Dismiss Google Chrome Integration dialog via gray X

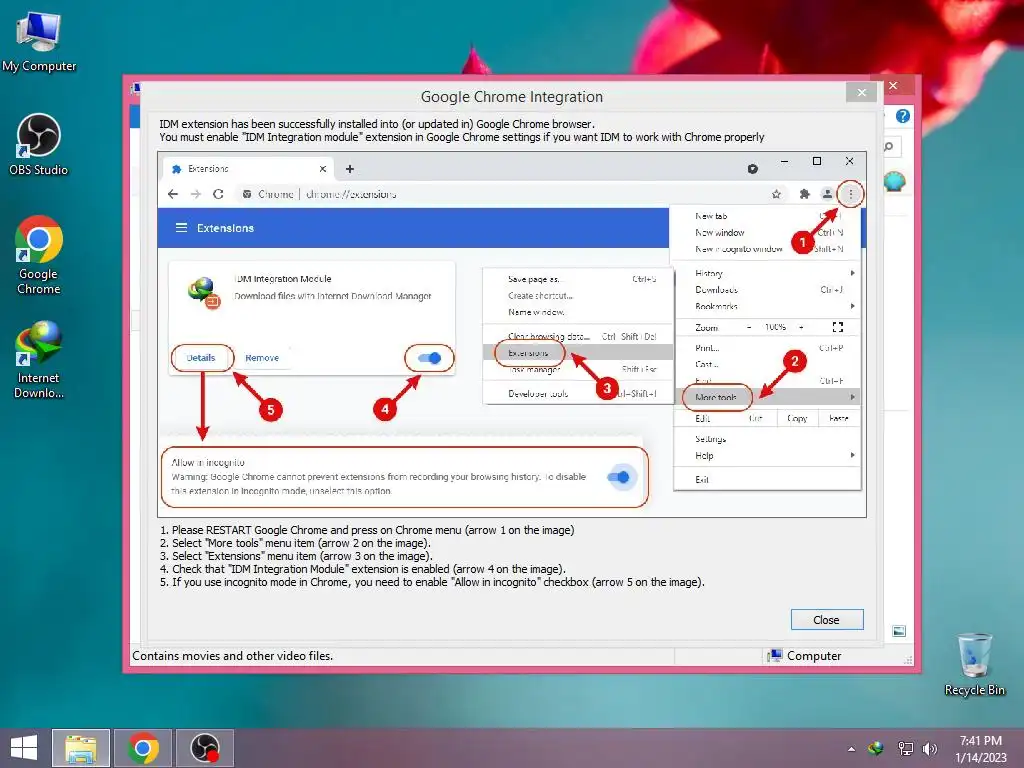click(861, 93)
